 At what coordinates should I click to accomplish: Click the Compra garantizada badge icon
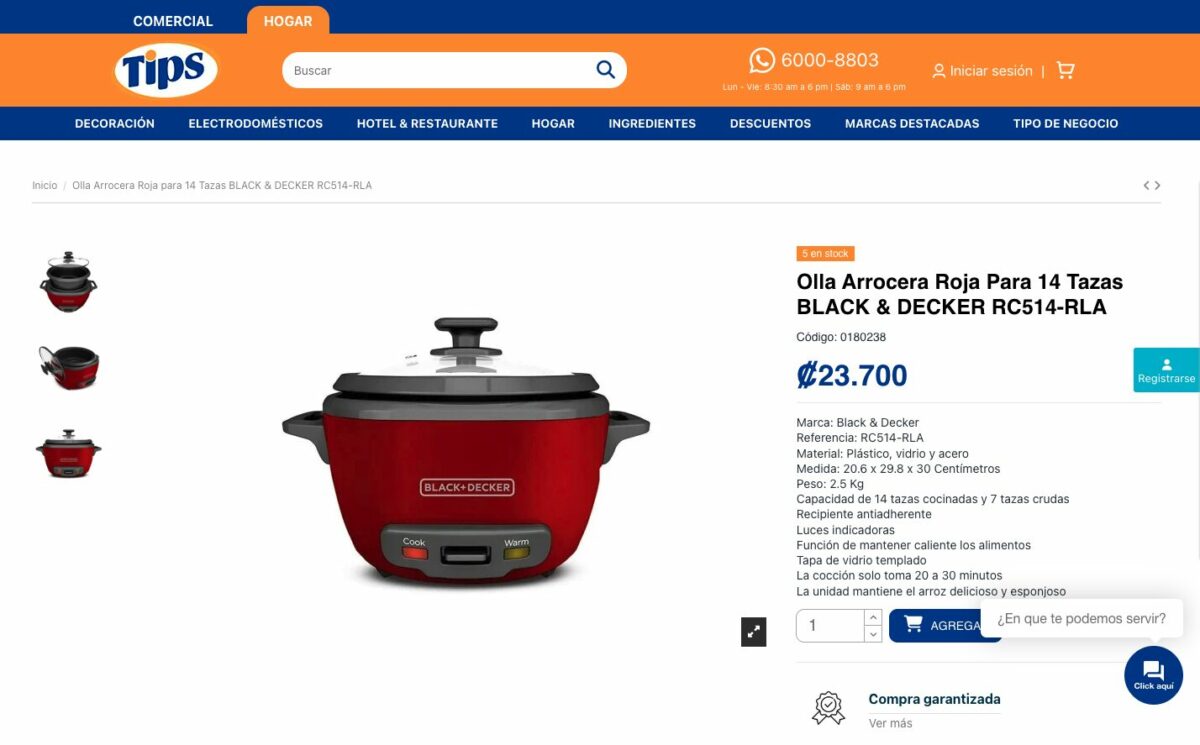click(828, 707)
